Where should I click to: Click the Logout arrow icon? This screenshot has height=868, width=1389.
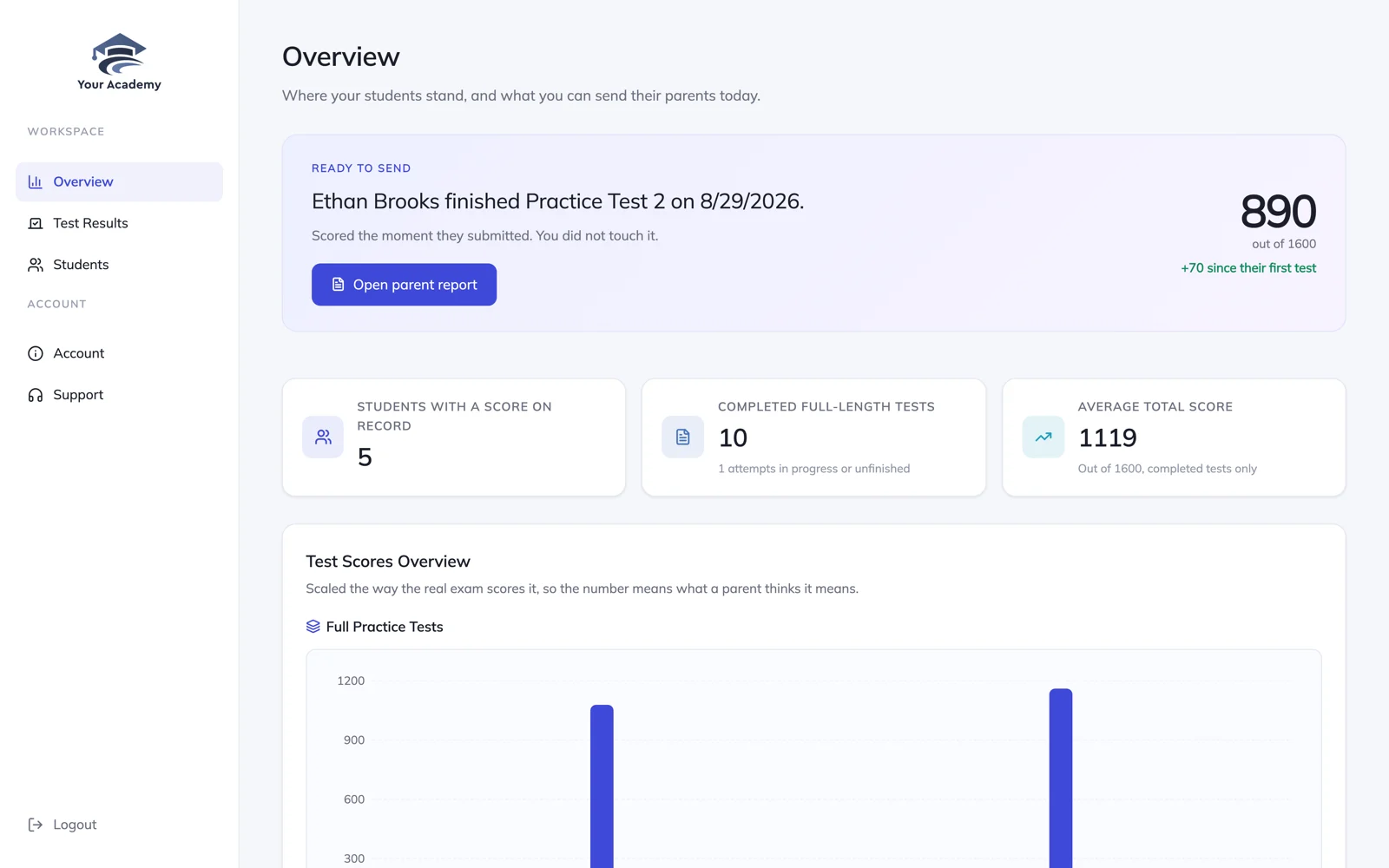[x=36, y=825]
